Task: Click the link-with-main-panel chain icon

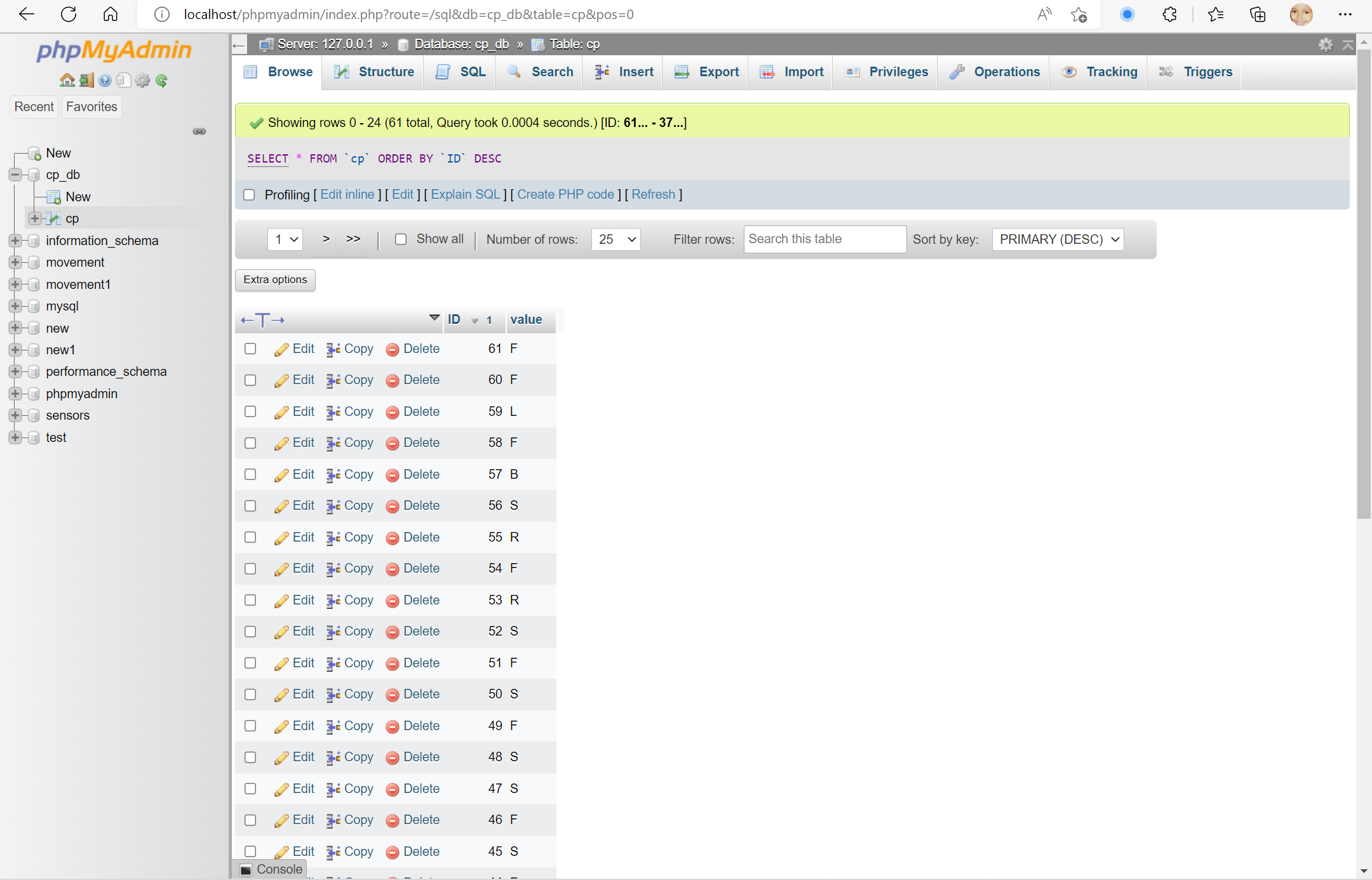Action: (x=199, y=131)
